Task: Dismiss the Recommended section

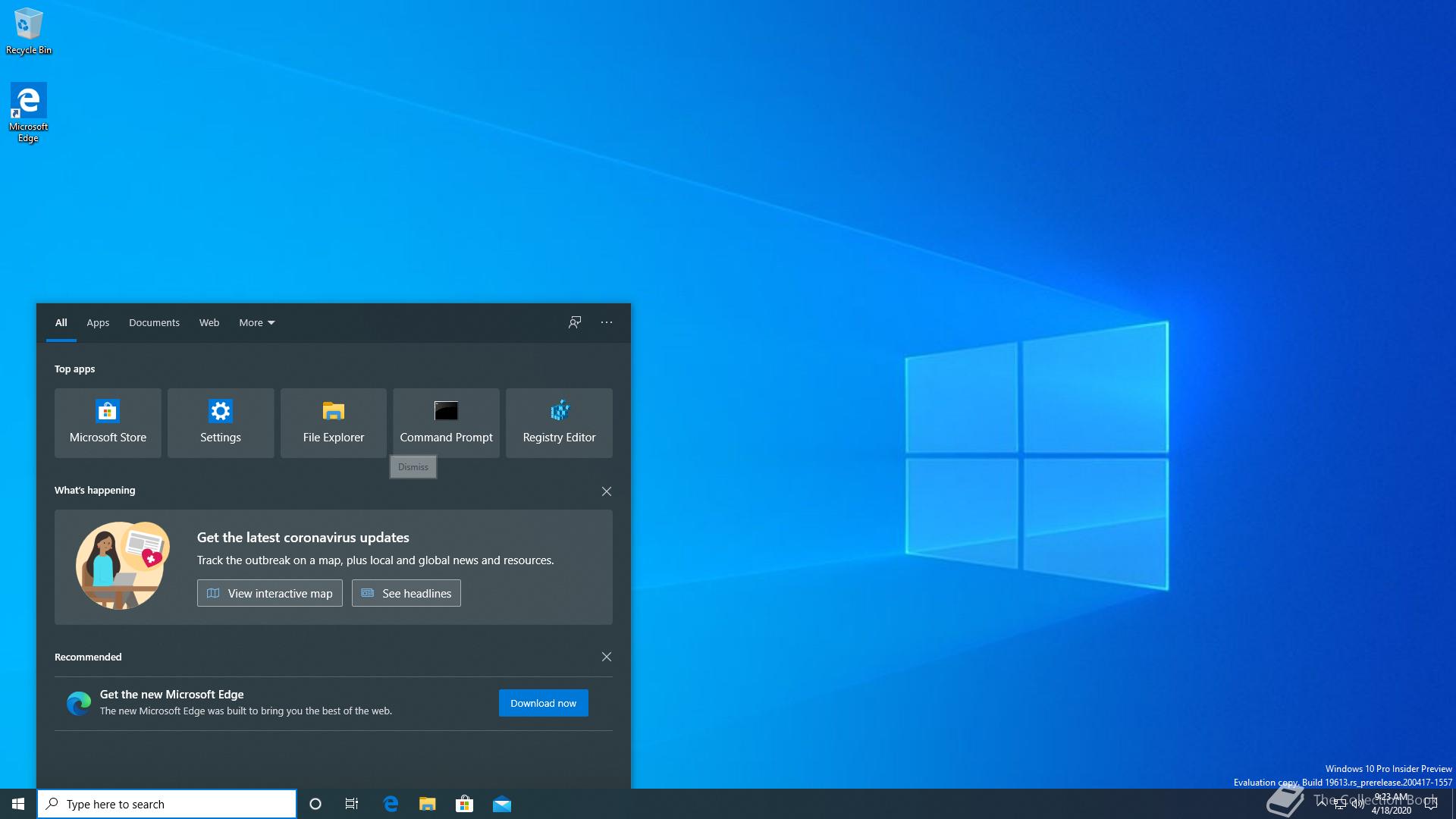Action: (x=607, y=657)
